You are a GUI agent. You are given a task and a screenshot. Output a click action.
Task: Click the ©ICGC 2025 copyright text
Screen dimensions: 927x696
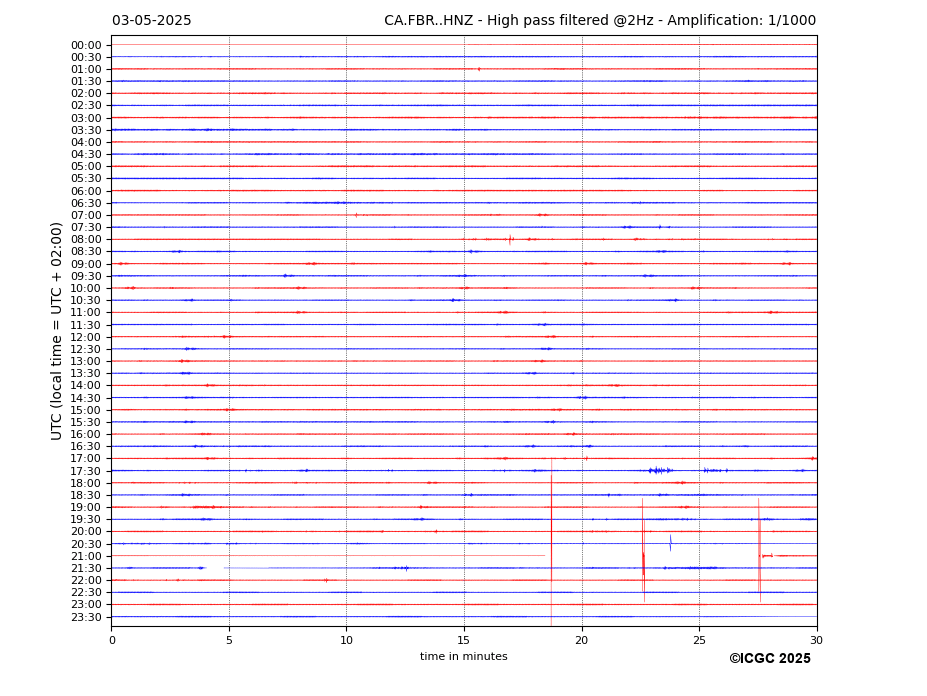click(x=770, y=659)
